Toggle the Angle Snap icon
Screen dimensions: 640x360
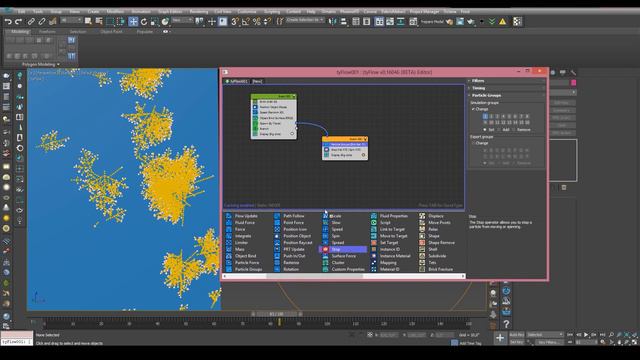point(246,22)
